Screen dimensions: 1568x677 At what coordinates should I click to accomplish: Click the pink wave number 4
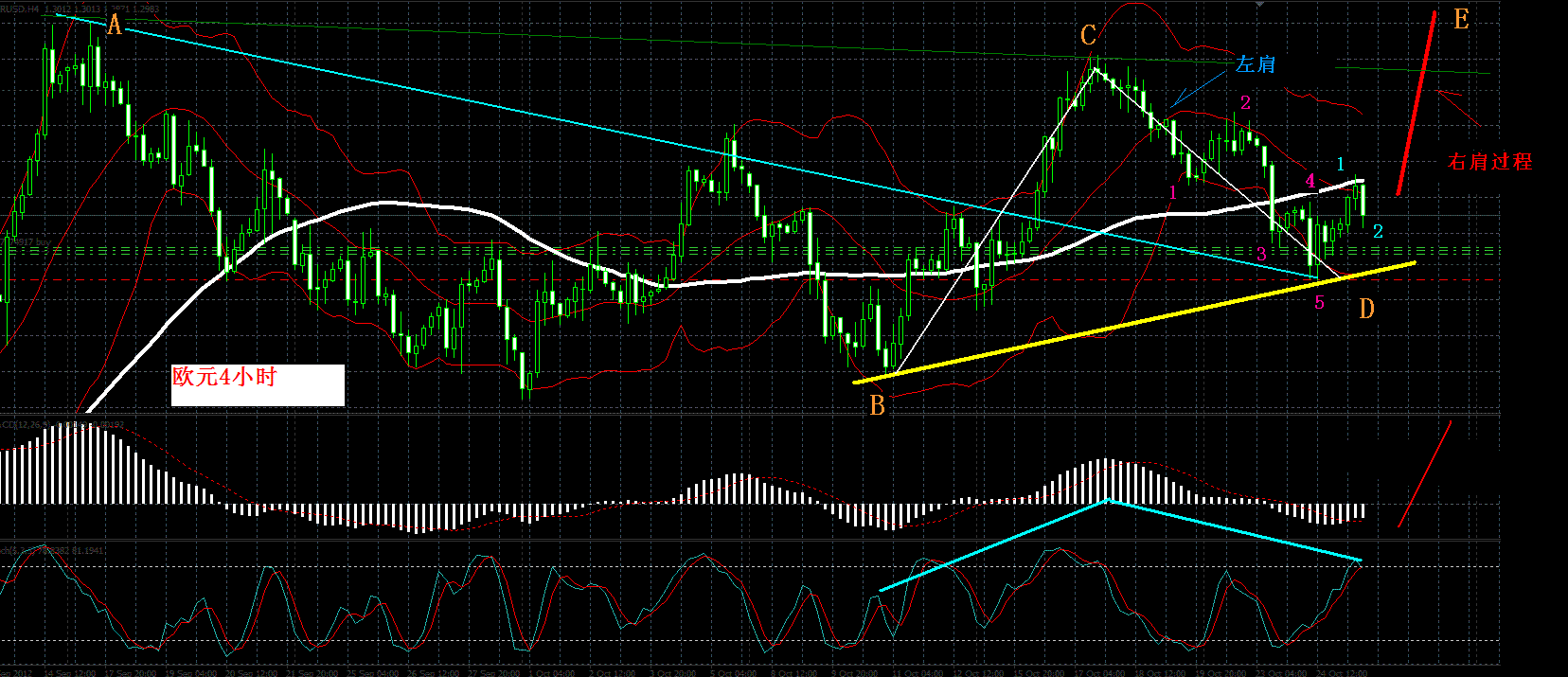pos(1310,180)
